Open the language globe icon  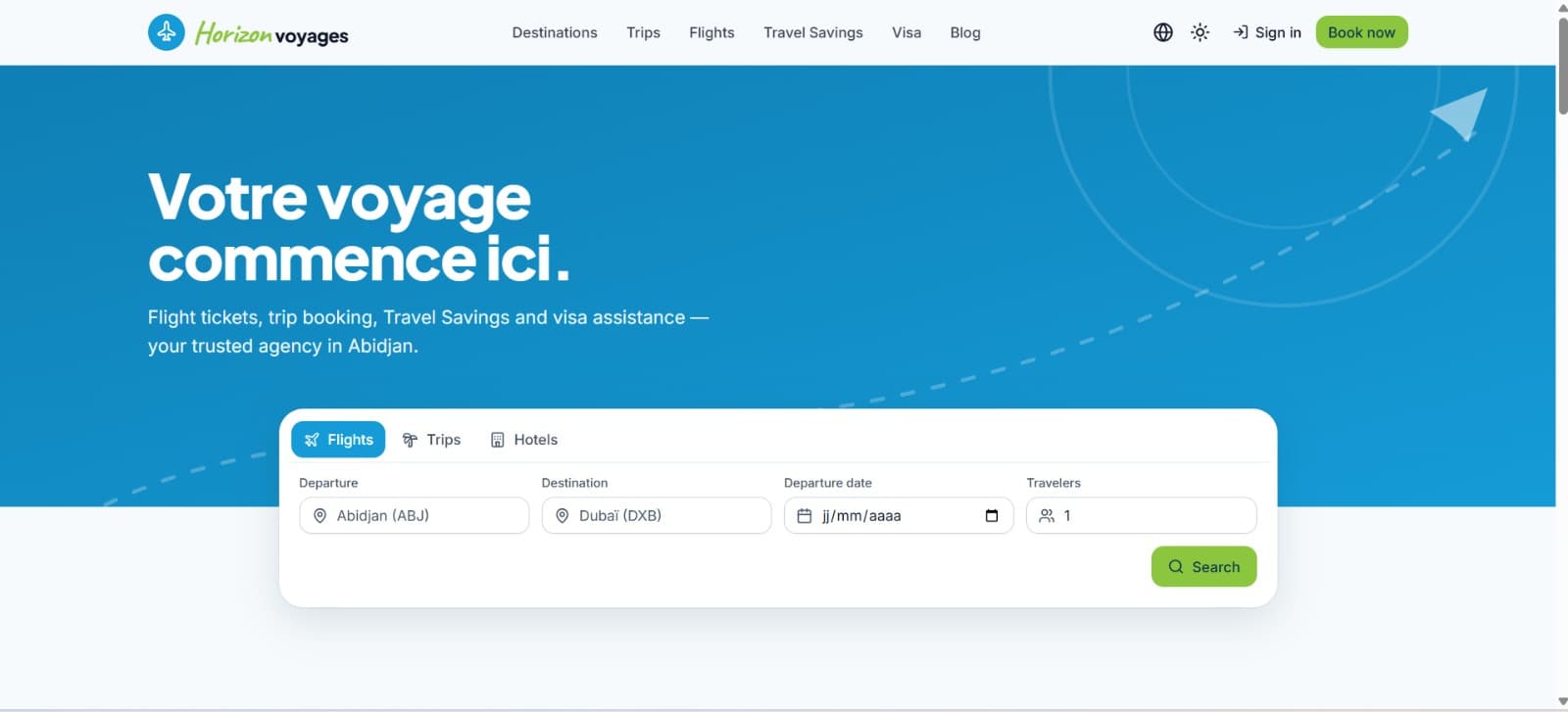tap(1163, 32)
